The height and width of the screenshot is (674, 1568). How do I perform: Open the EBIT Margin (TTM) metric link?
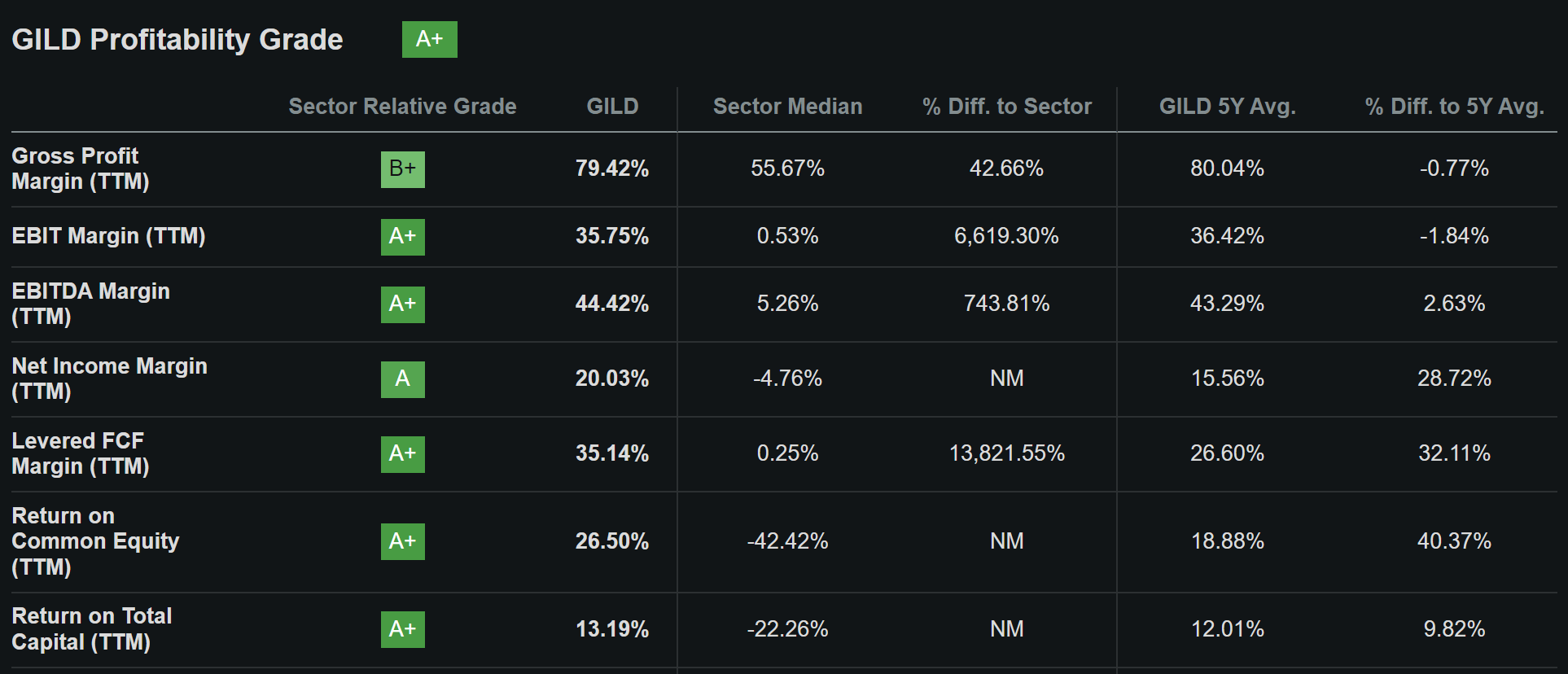108,236
